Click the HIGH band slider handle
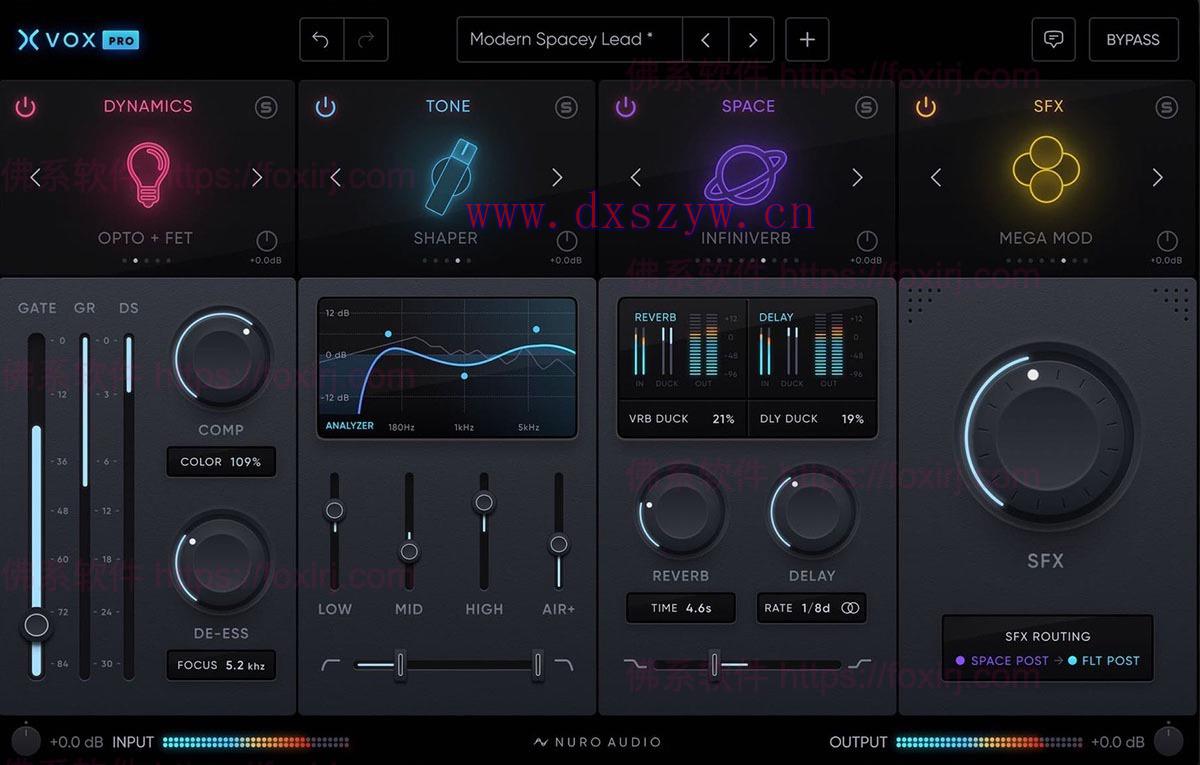Image resolution: width=1200 pixels, height=765 pixels. [x=484, y=503]
